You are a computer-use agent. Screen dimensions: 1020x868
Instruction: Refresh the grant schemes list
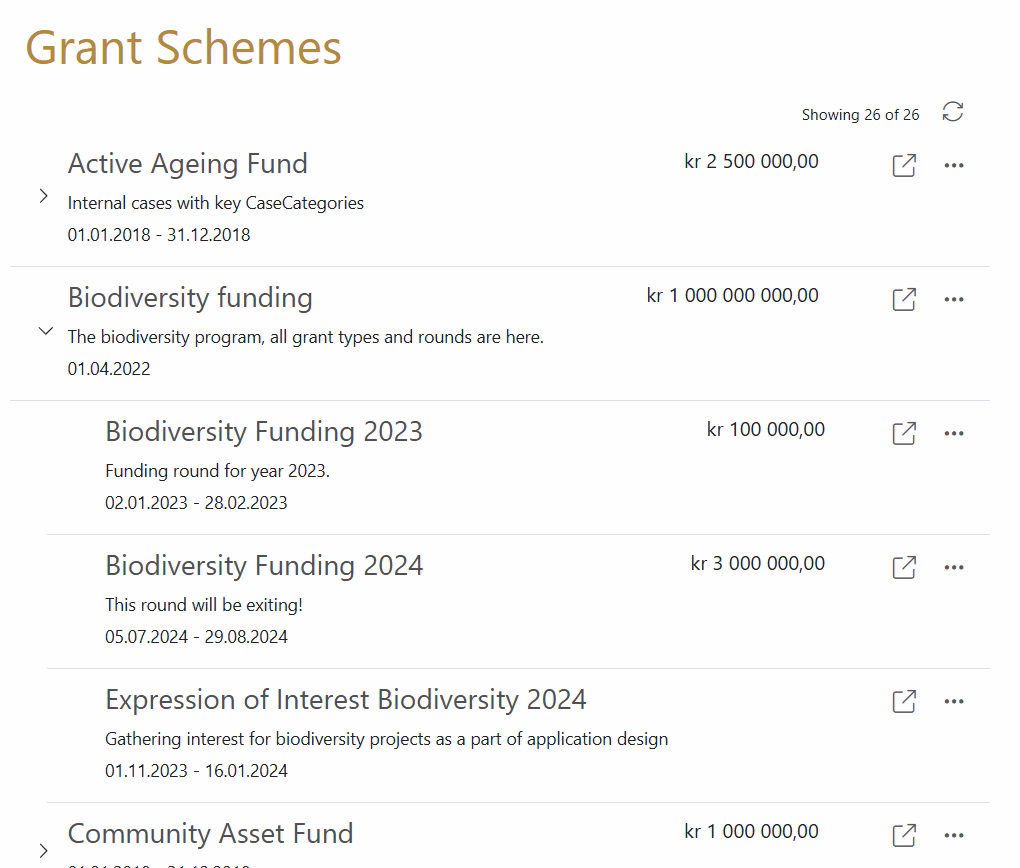click(953, 112)
